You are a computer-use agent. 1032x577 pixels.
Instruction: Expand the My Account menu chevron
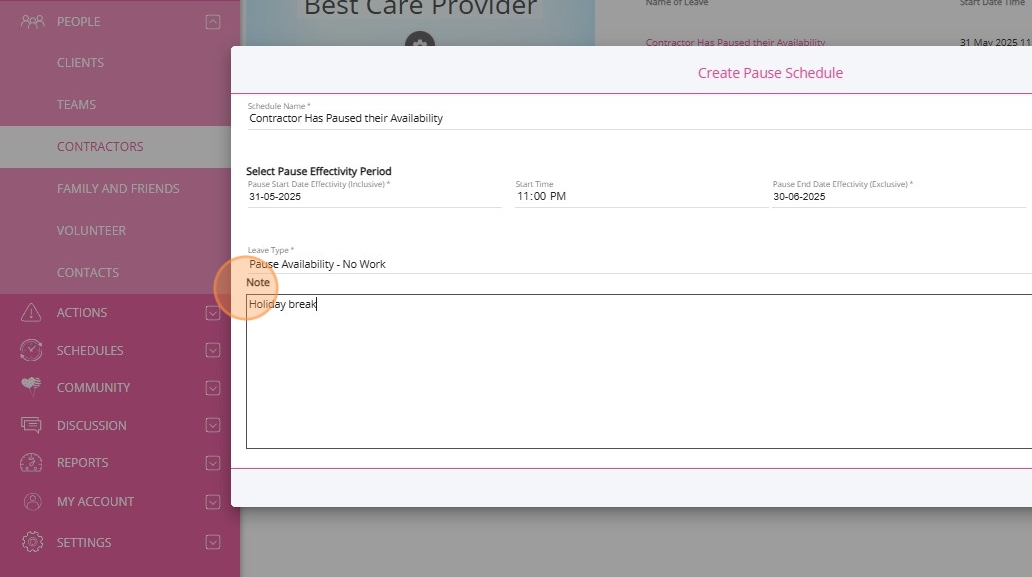pos(213,501)
